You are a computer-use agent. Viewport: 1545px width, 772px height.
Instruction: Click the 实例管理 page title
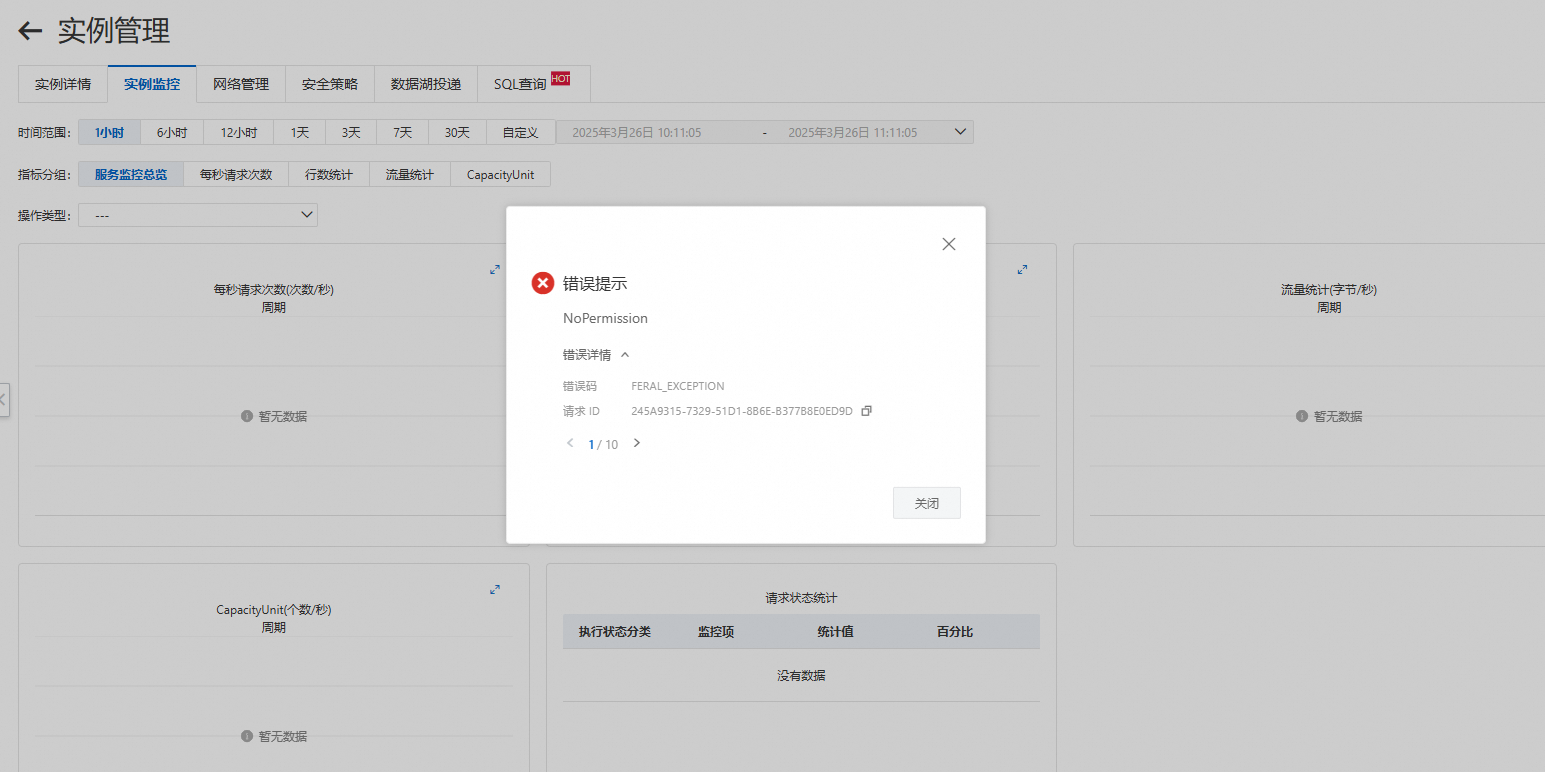tap(114, 31)
